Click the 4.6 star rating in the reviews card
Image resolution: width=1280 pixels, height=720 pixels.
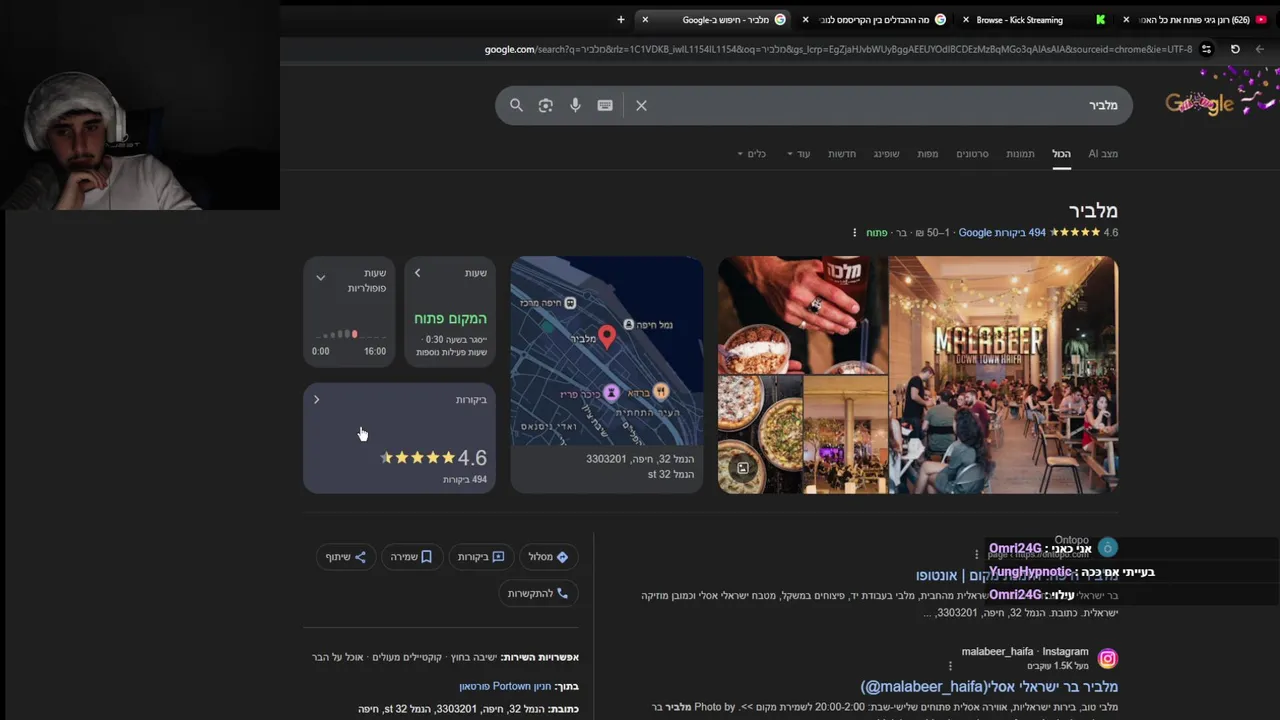[x=433, y=458]
